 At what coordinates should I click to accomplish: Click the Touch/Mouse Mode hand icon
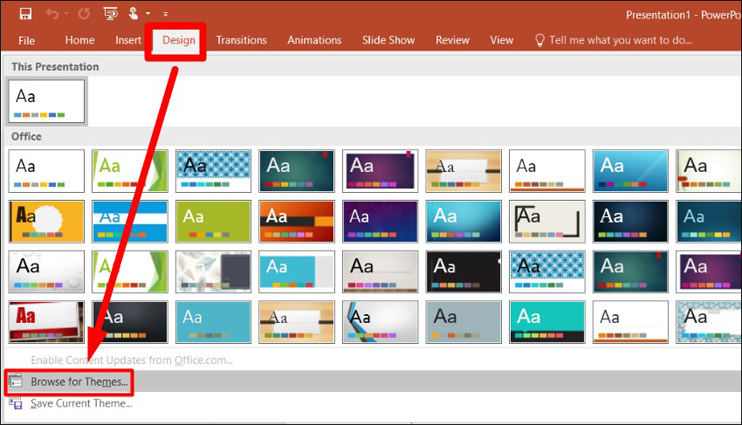(133, 14)
